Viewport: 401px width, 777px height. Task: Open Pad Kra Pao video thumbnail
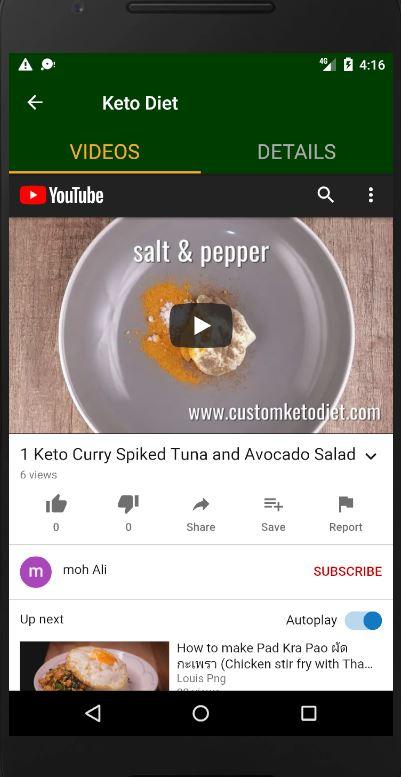pyautogui.click(x=94, y=666)
